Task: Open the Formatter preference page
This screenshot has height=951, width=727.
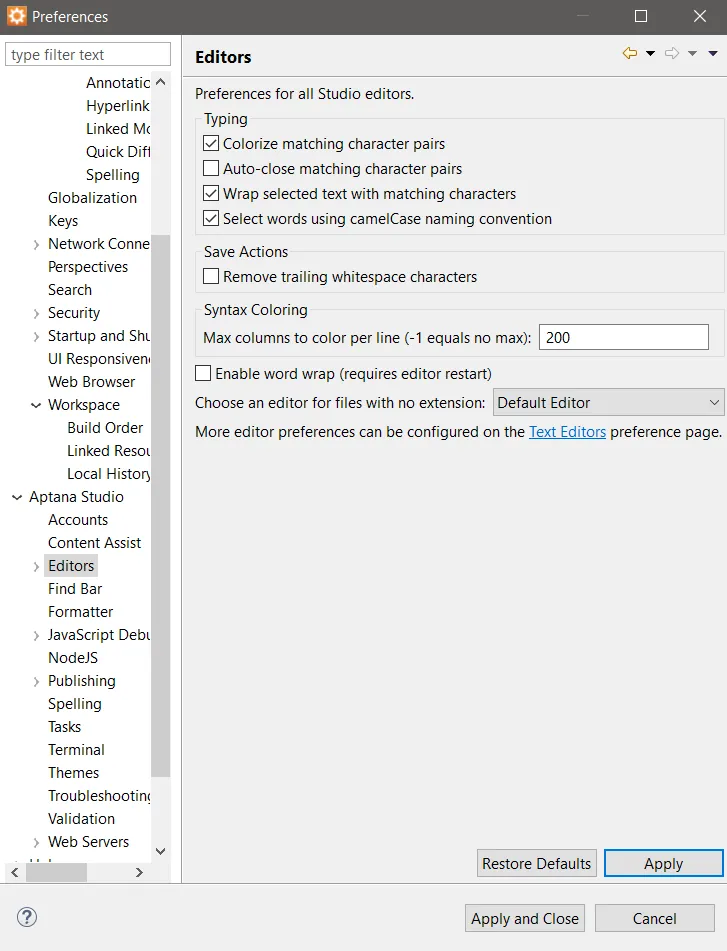Action: click(81, 612)
